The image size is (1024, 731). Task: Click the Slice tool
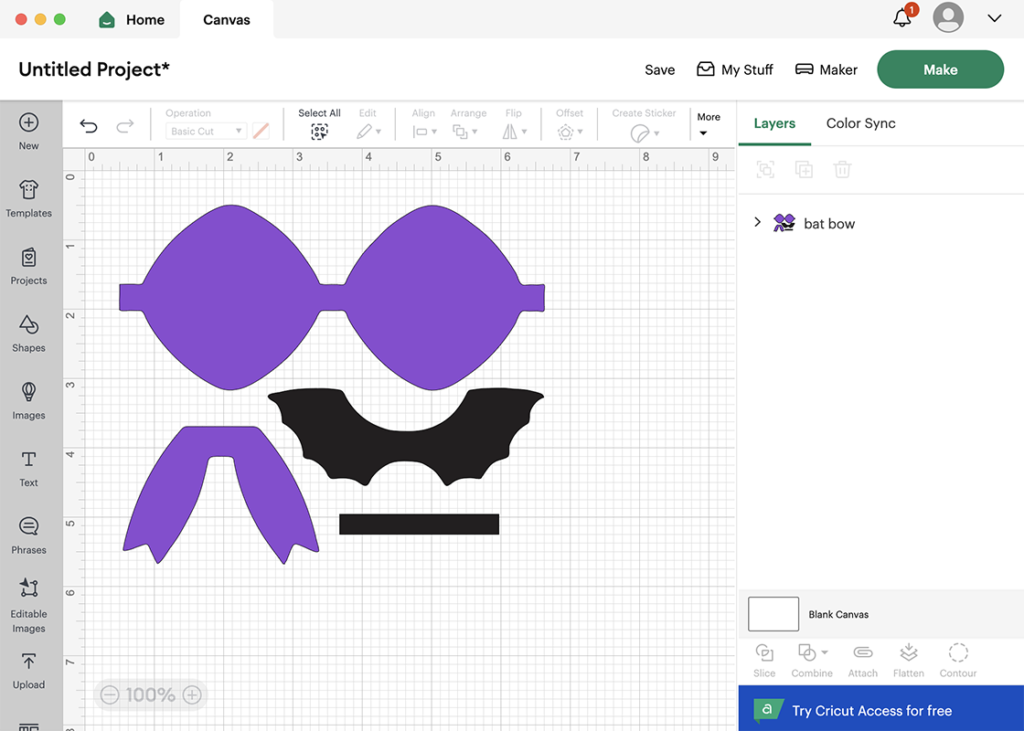pos(764,660)
